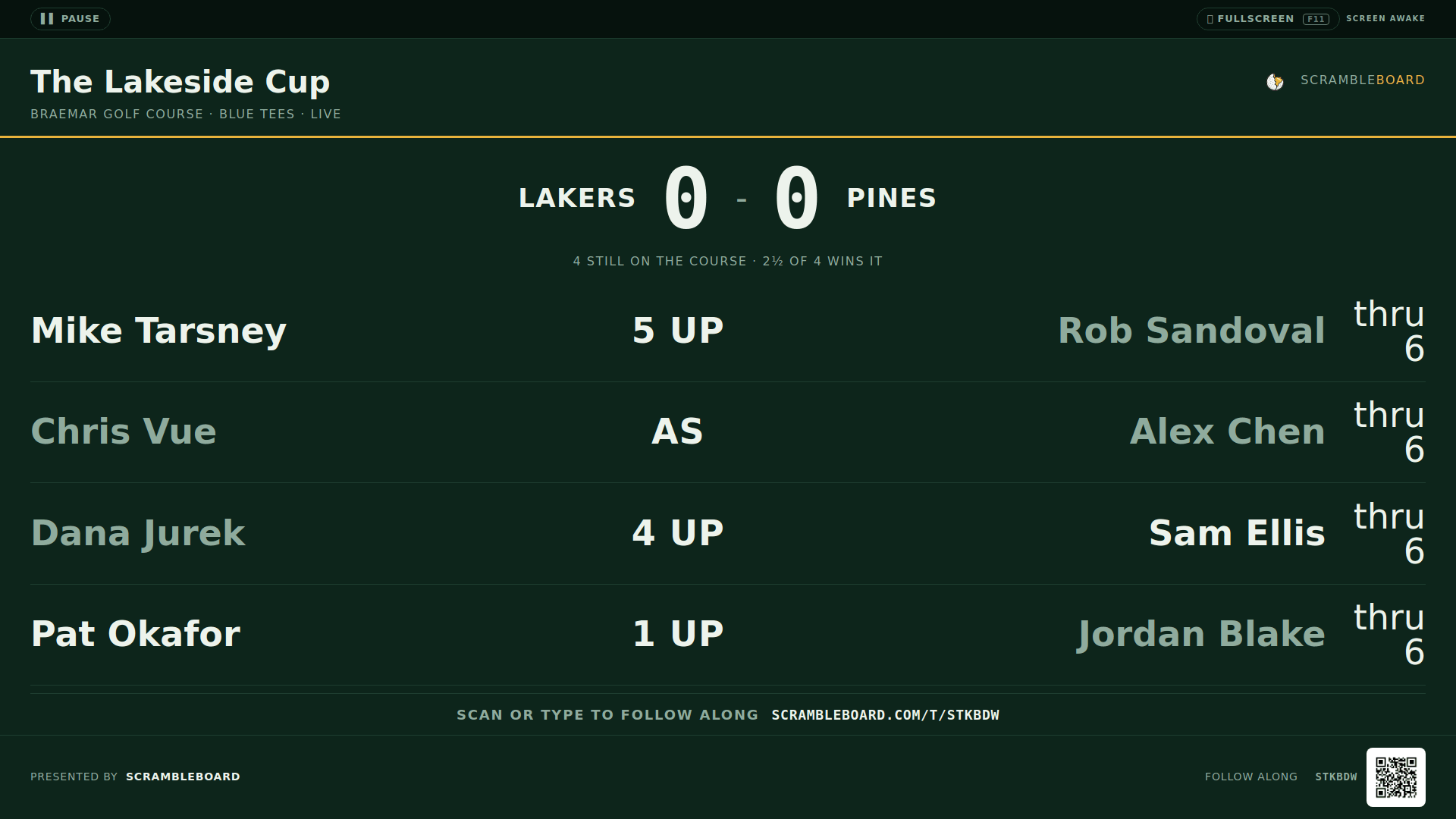Image resolution: width=1456 pixels, height=819 pixels.
Task: Click the 4 UP match status
Action: [x=678, y=534]
